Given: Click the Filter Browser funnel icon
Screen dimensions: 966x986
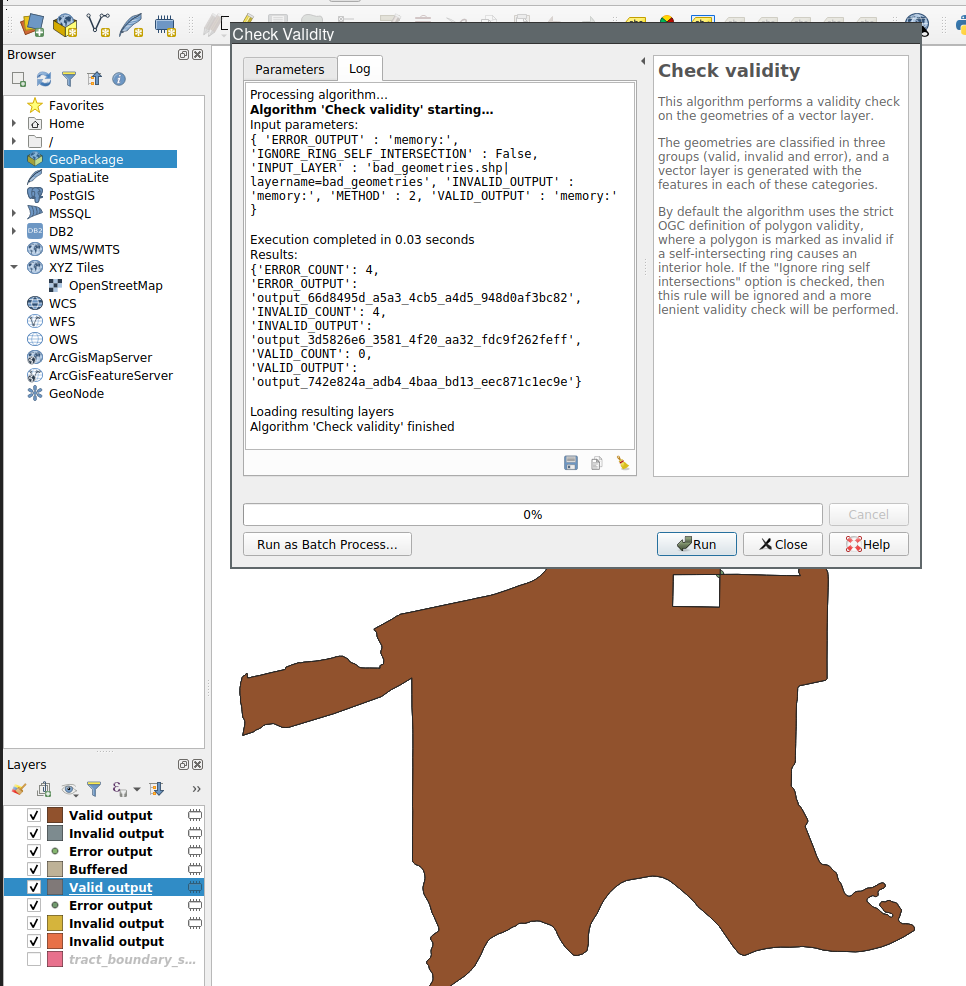Looking at the screenshot, I should click(x=69, y=79).
